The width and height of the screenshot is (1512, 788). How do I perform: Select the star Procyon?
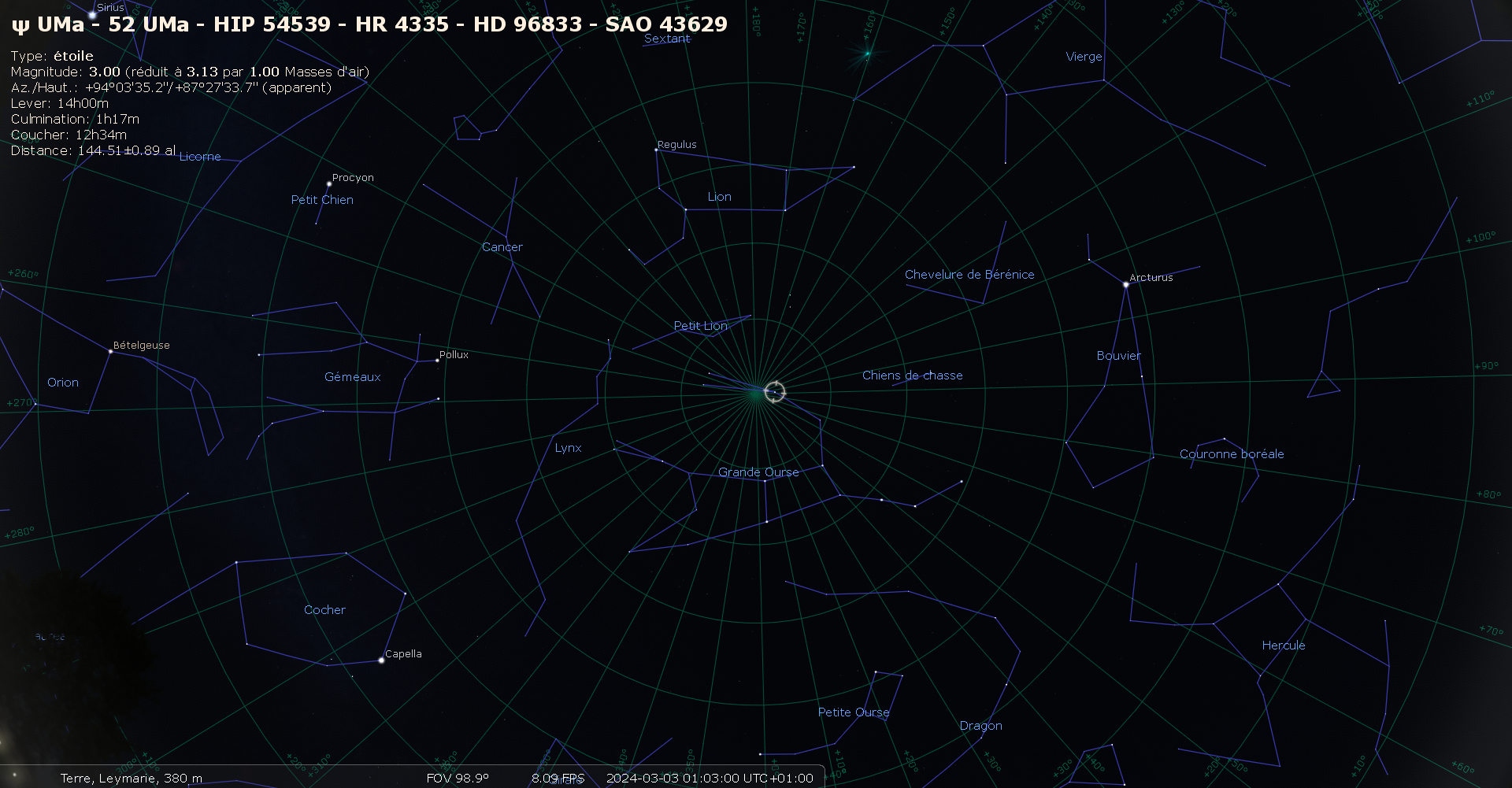click(329, 184)
